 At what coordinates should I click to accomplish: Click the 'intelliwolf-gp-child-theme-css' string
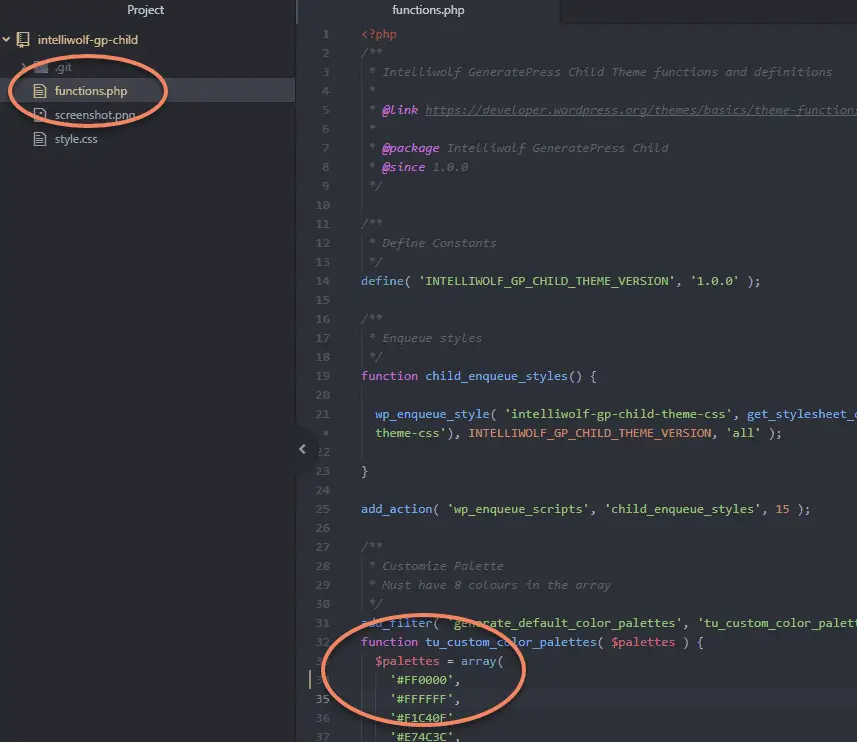click(x=618, y=414)
